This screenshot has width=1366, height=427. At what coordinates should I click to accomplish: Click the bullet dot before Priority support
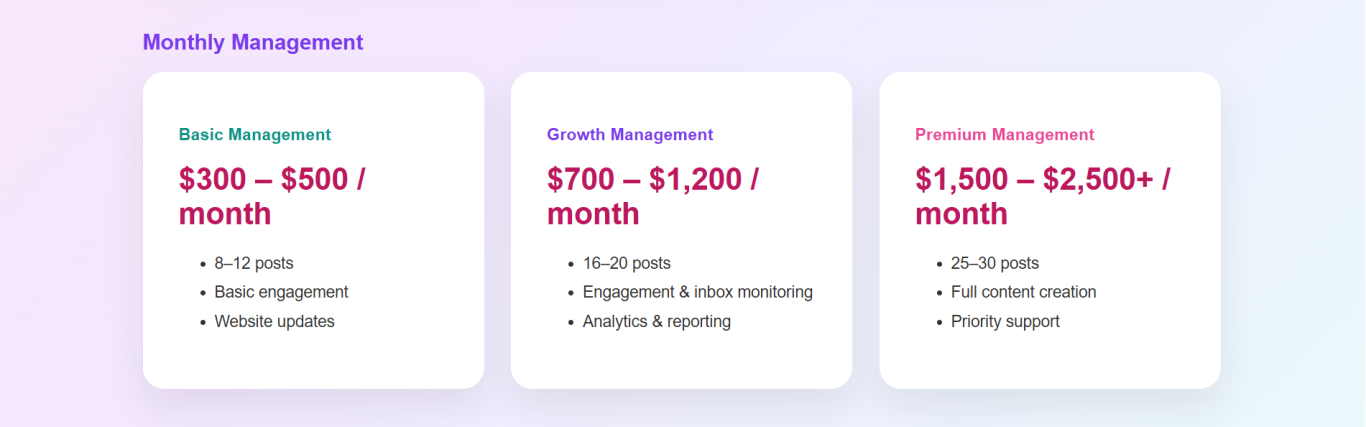coord(939,322)
